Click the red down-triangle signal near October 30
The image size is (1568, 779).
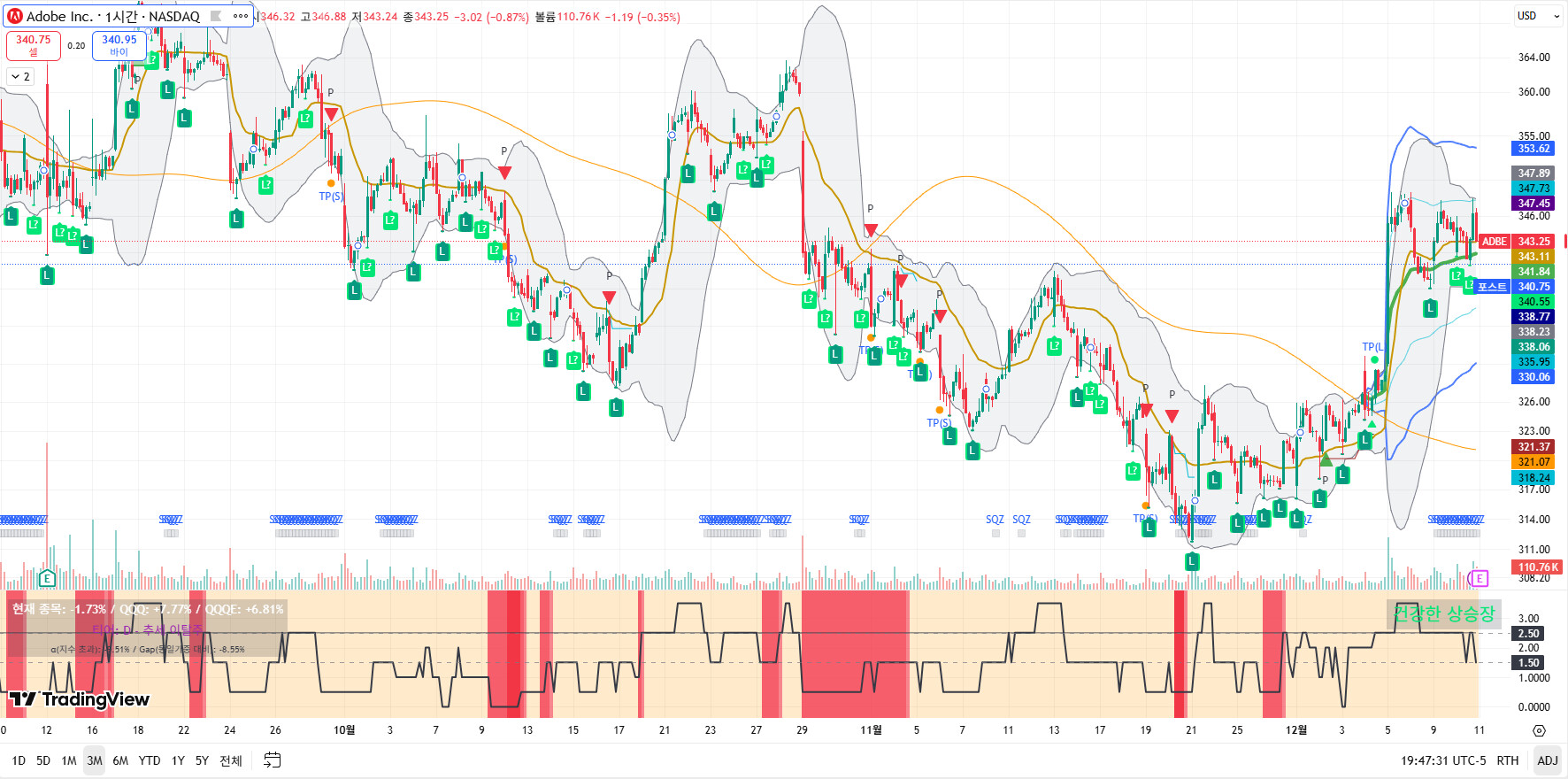871,230
